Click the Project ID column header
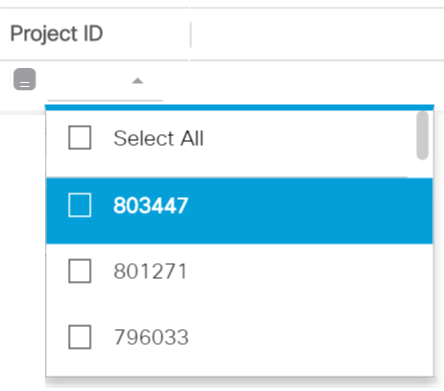 point(57,34)
